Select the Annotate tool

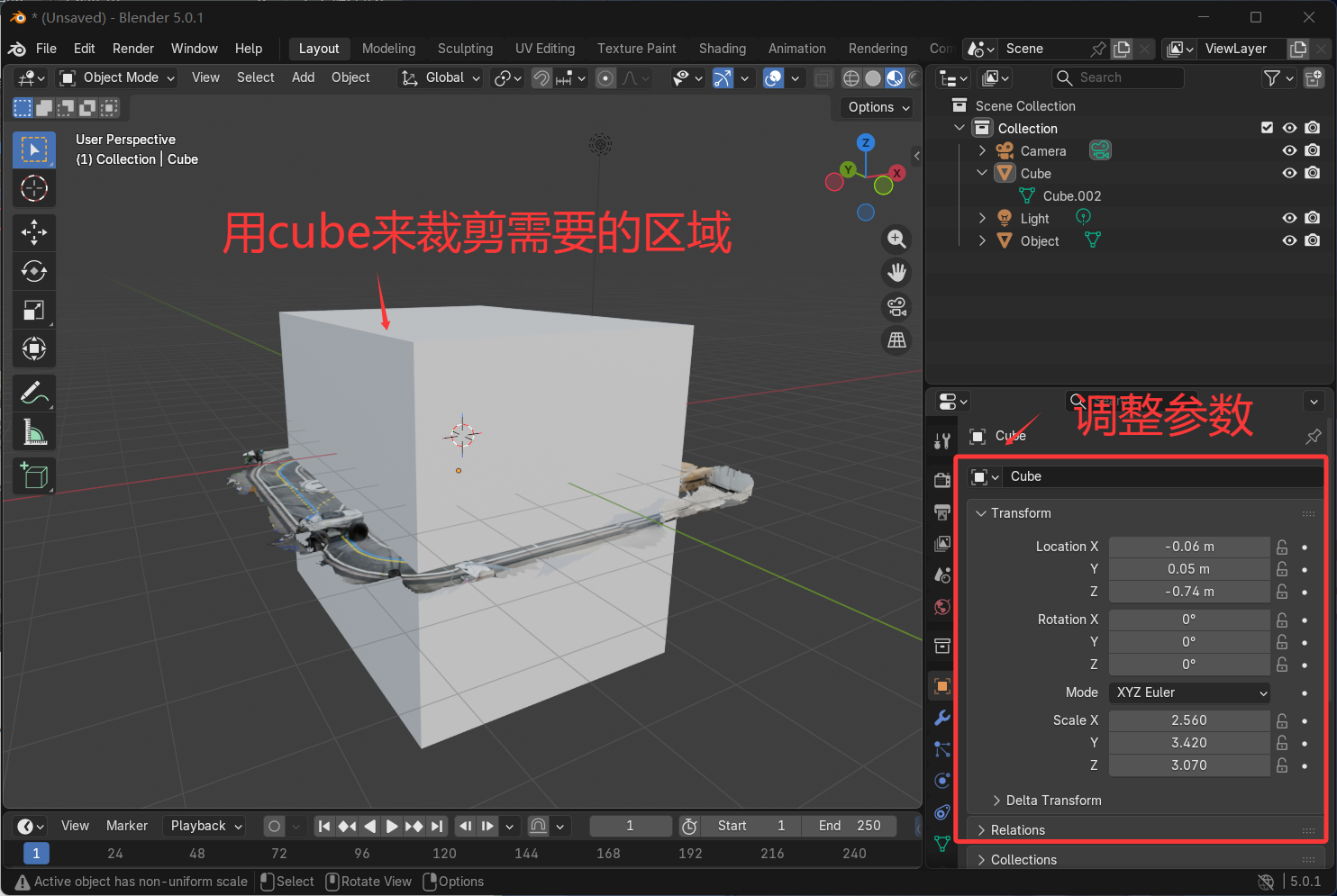(33, 393)
